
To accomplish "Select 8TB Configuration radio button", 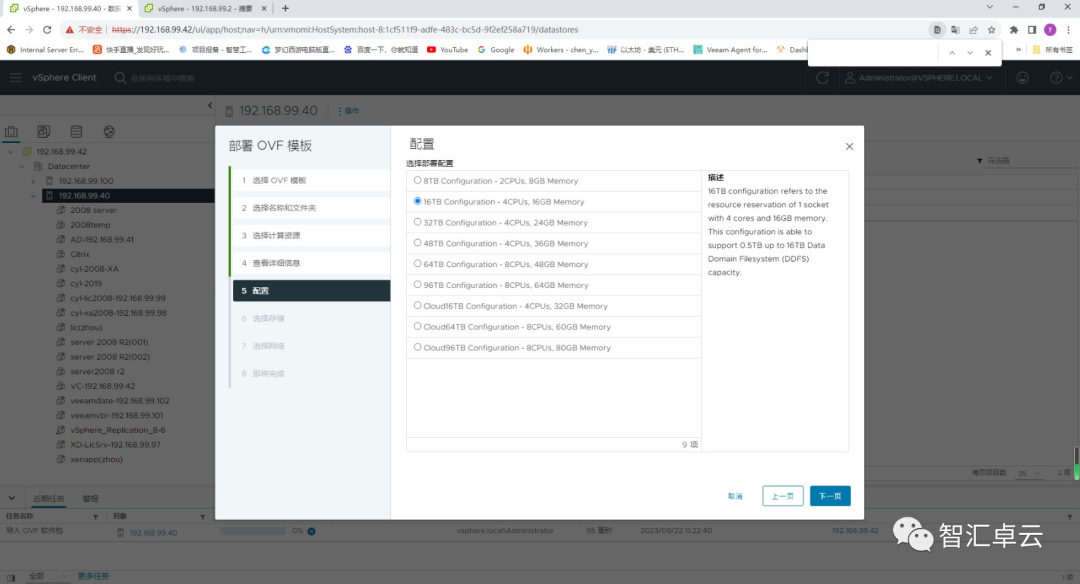I will pos(417,180).
